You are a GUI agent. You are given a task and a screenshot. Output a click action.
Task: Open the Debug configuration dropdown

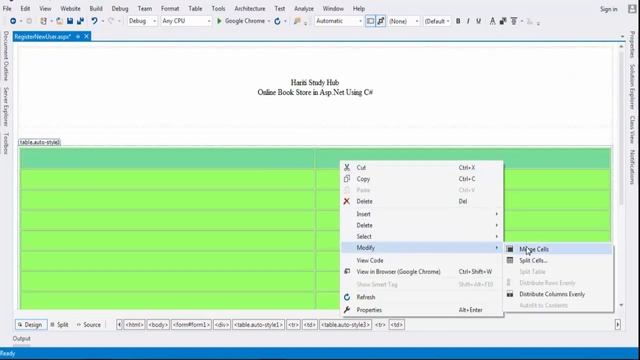coord(142,21)
